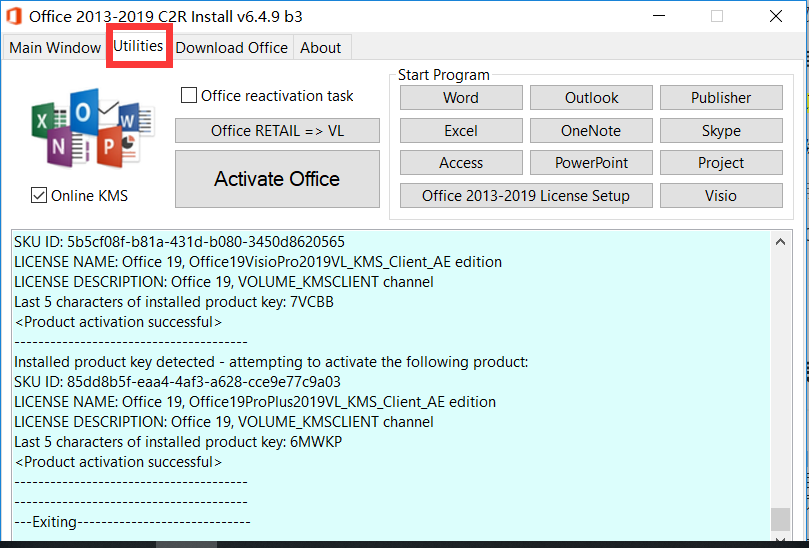Click the 'Installed product key detected' log line
Image resolution: width=809 pixels, height=548 pixels.
271,362
